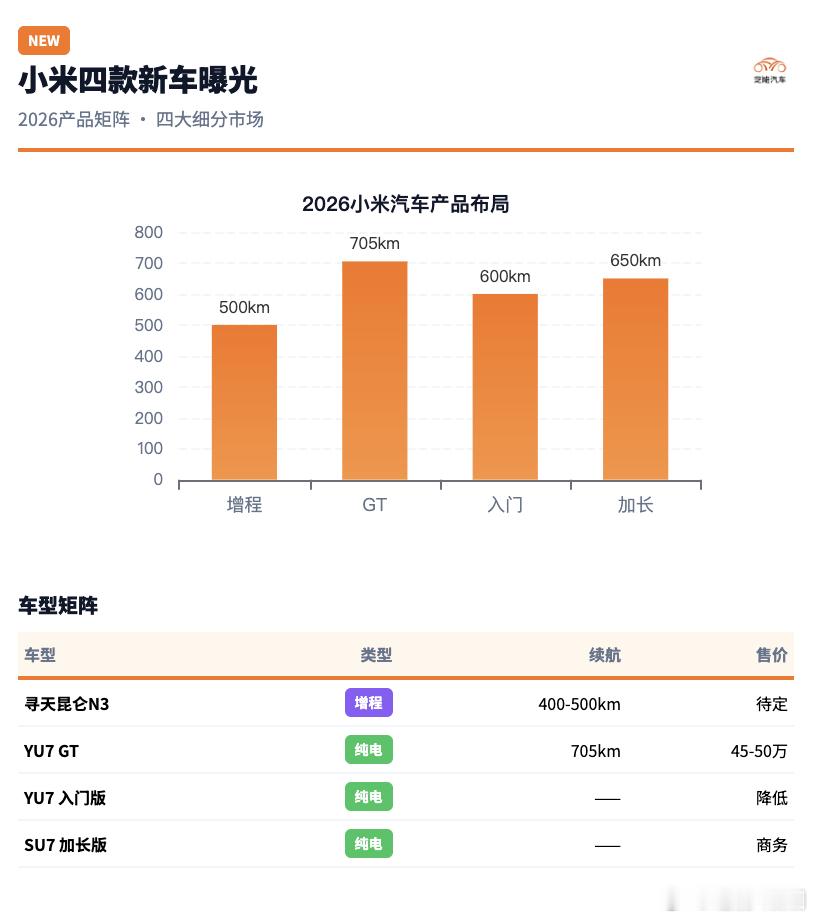Click the 车型 column header
Viewport: 814px width, 920px height.
pyautogui.click(x=40, y=655)
